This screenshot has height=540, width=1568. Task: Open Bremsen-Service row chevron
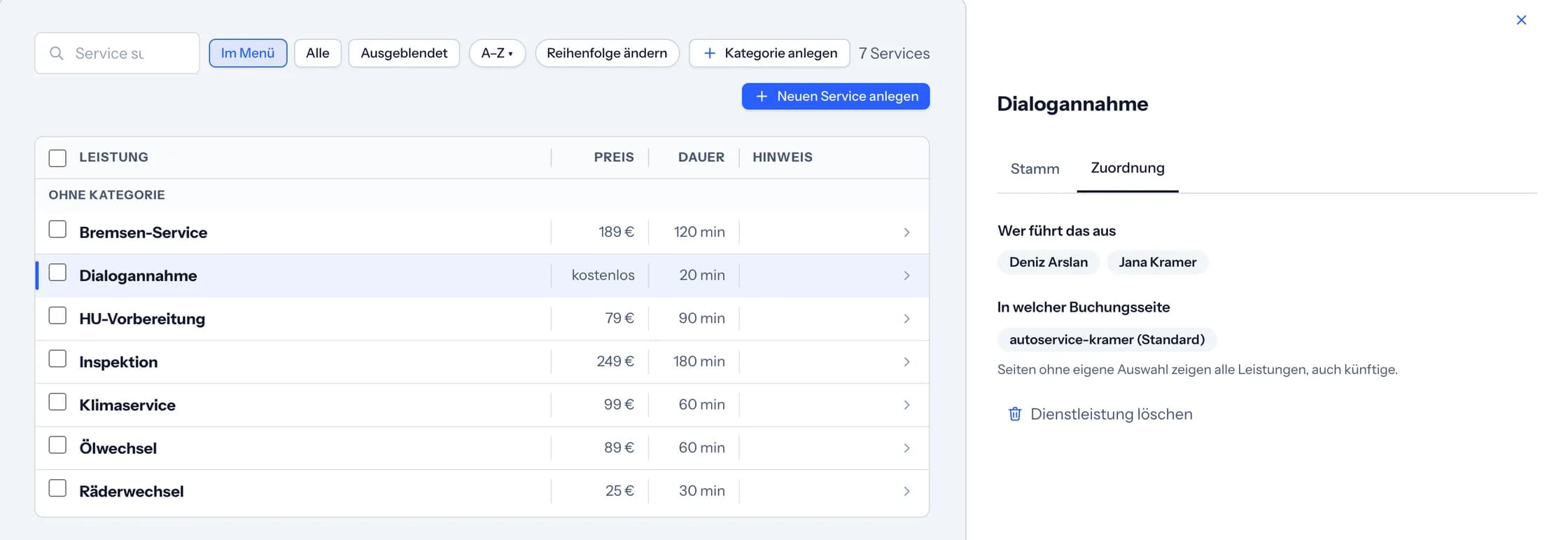906,233
